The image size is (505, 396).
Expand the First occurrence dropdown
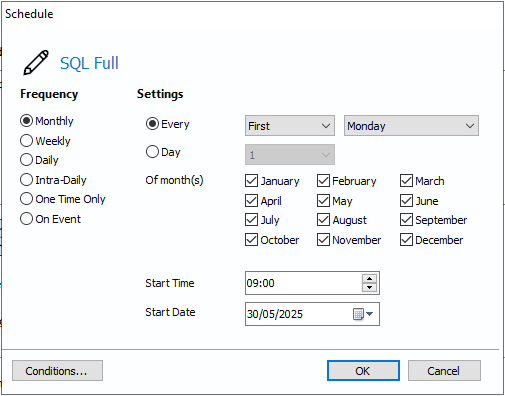pyautogui.click(x=290, y=126)
